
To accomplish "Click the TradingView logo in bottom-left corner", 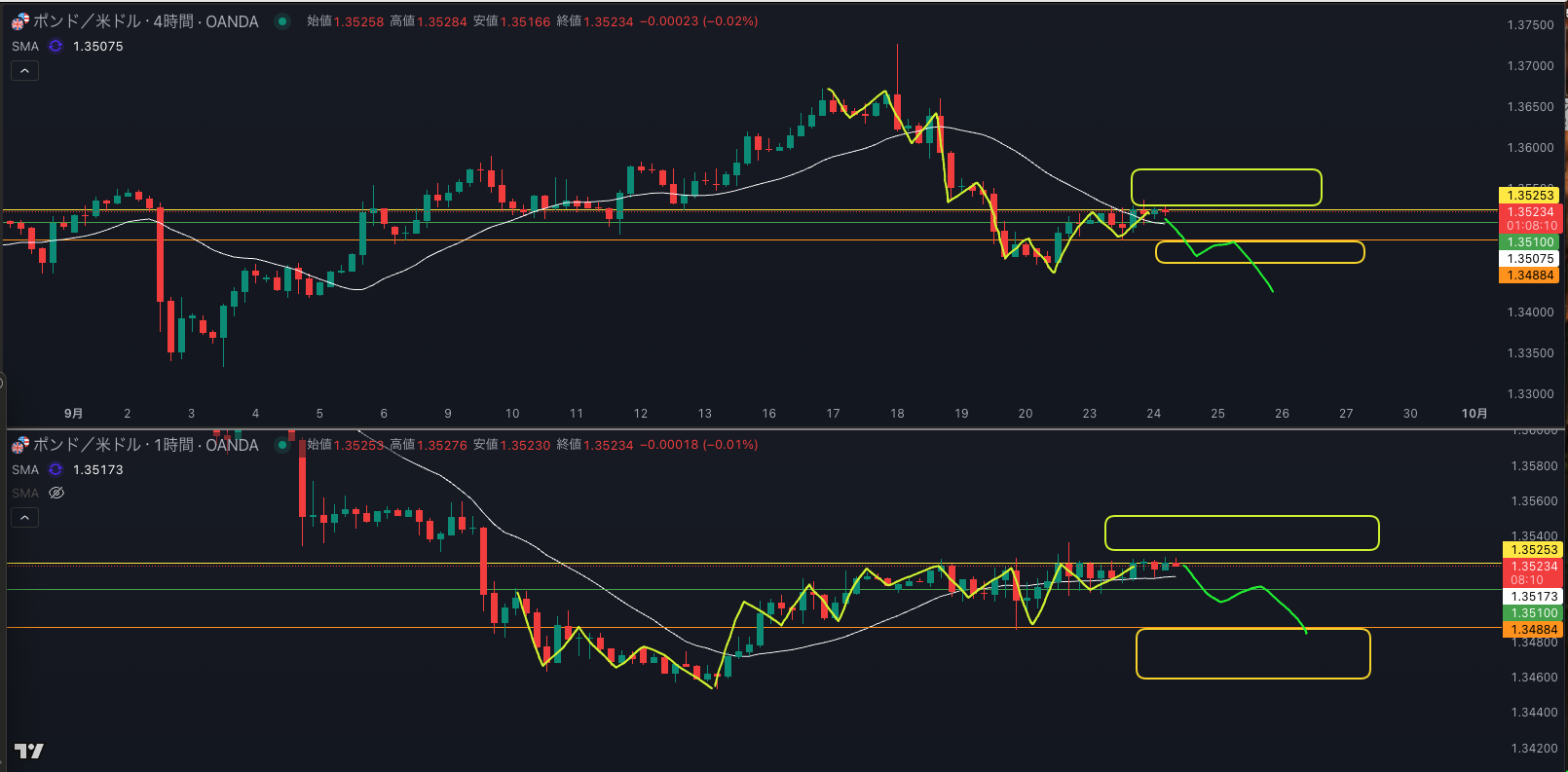I will 29,751.
